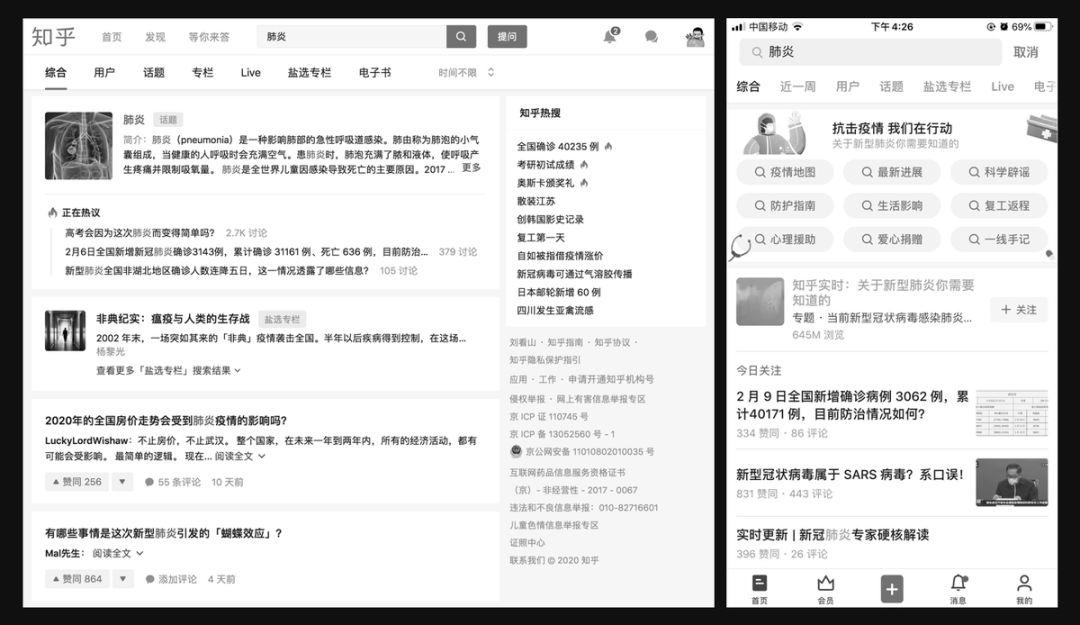This screenshot has width=1080, height=625.
Task: Click the downvote arrow next to 赞同 864
Action: [x=122, y=579]
